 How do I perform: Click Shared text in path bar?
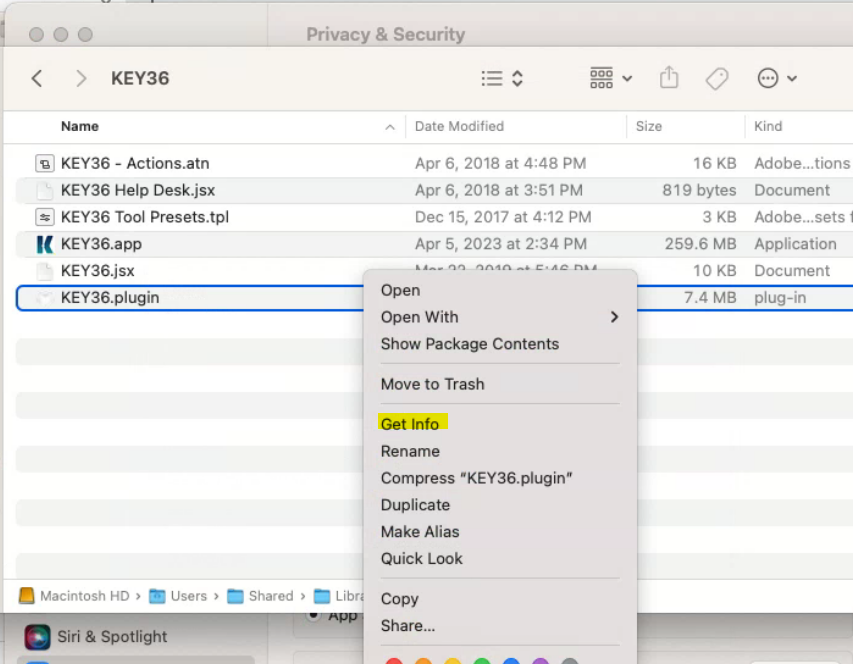point(271,596)
